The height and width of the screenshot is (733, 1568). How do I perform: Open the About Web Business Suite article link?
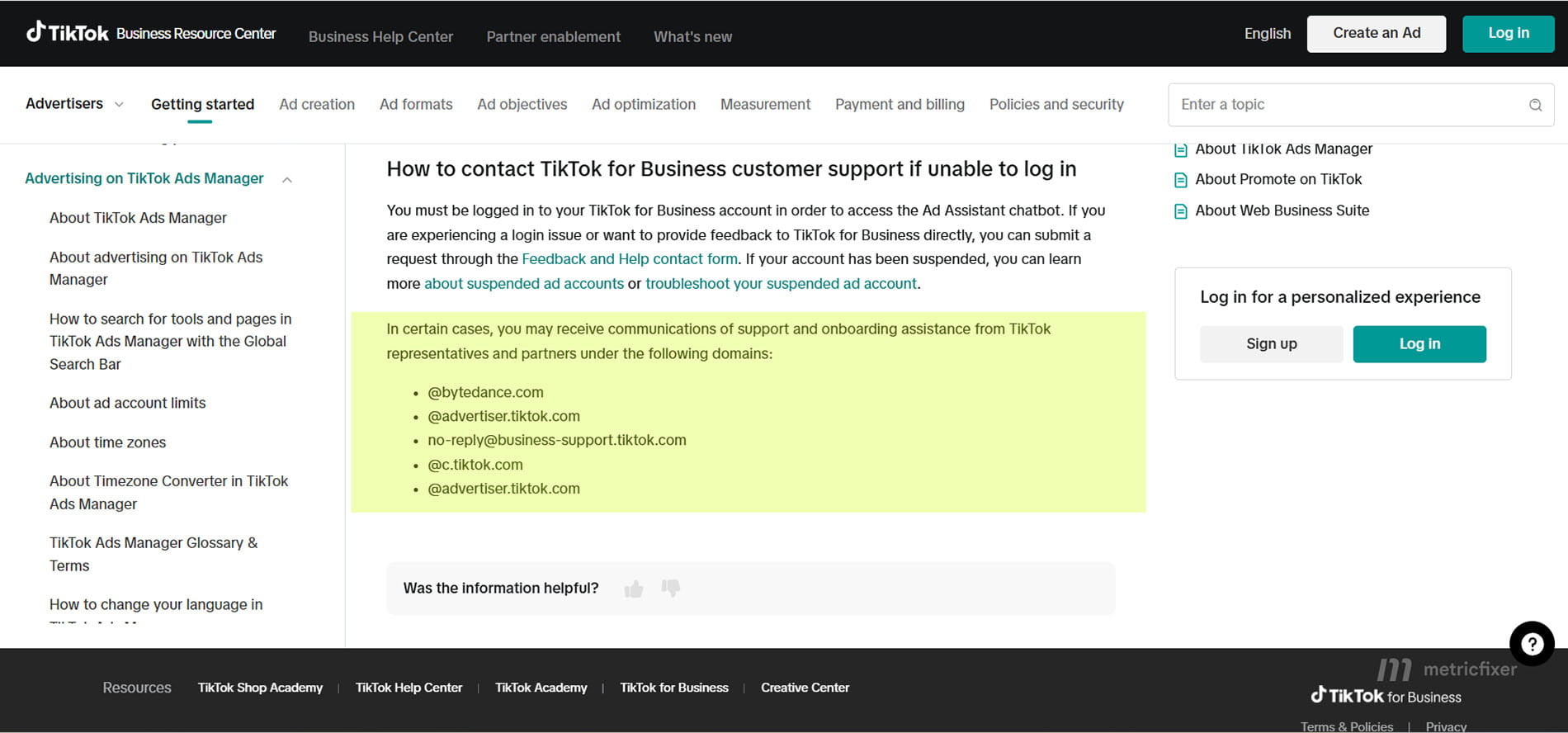(1282, 211)
